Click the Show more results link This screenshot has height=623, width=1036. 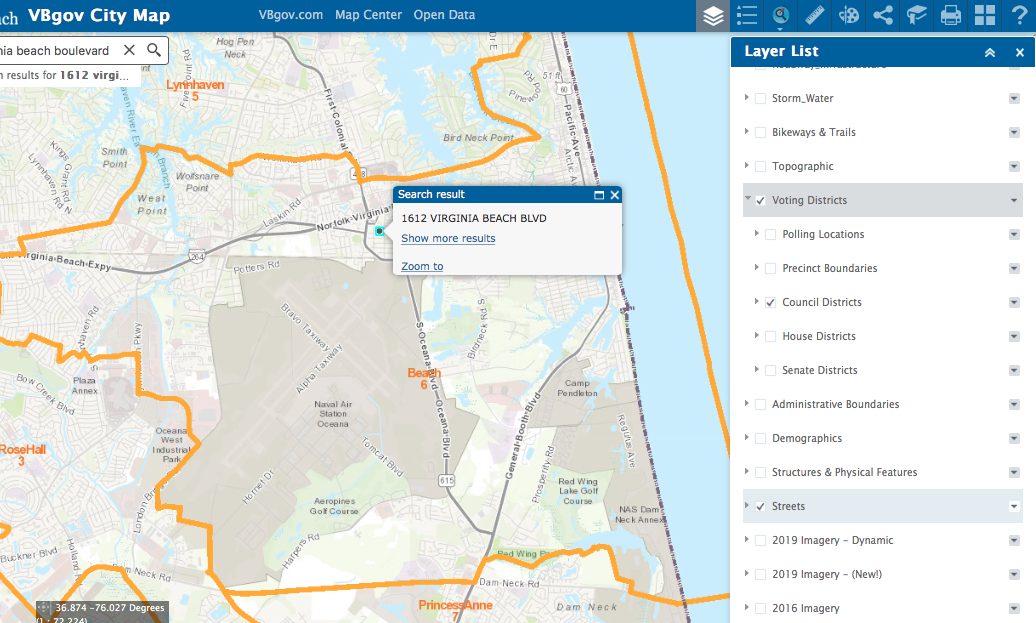click(448, 238)
